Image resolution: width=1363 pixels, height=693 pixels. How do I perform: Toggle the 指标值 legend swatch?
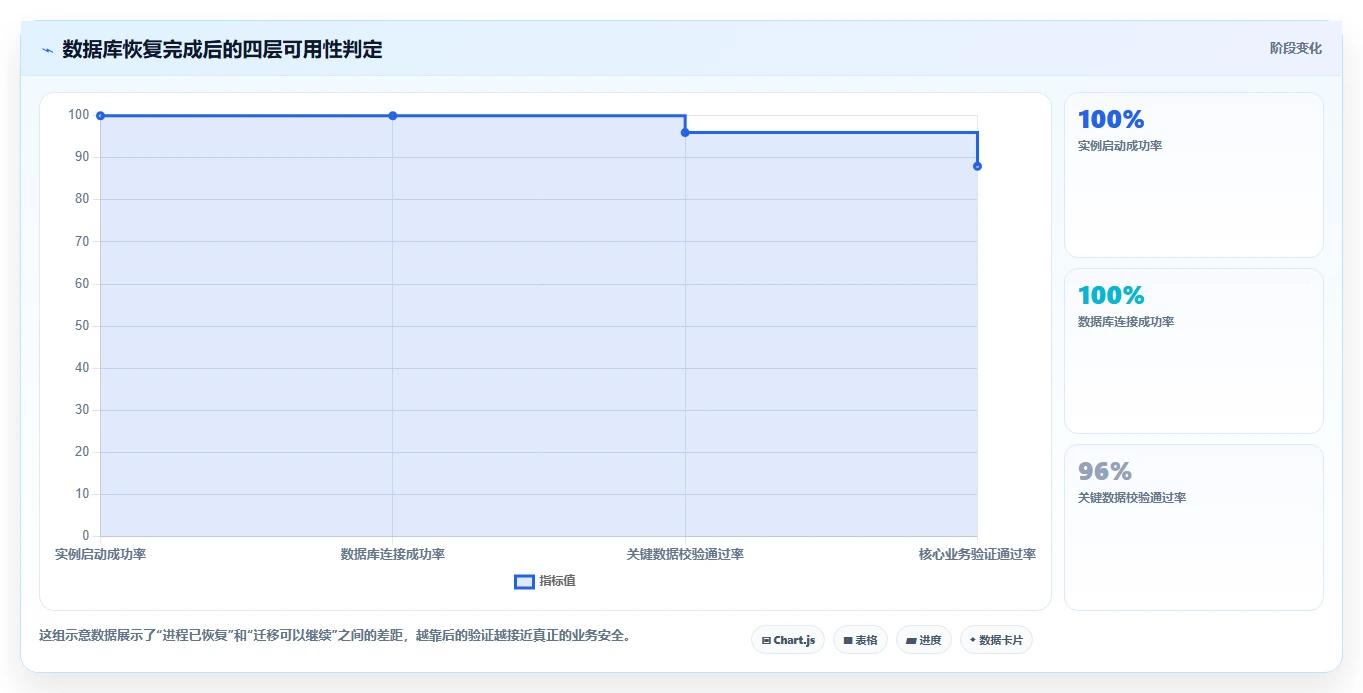(x=524, y=582)
